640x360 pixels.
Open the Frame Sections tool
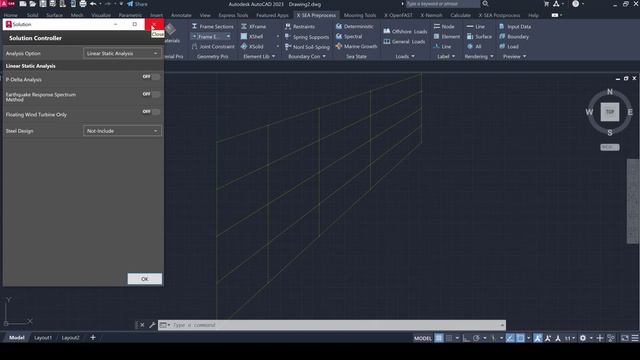click(x=213, y=27)
